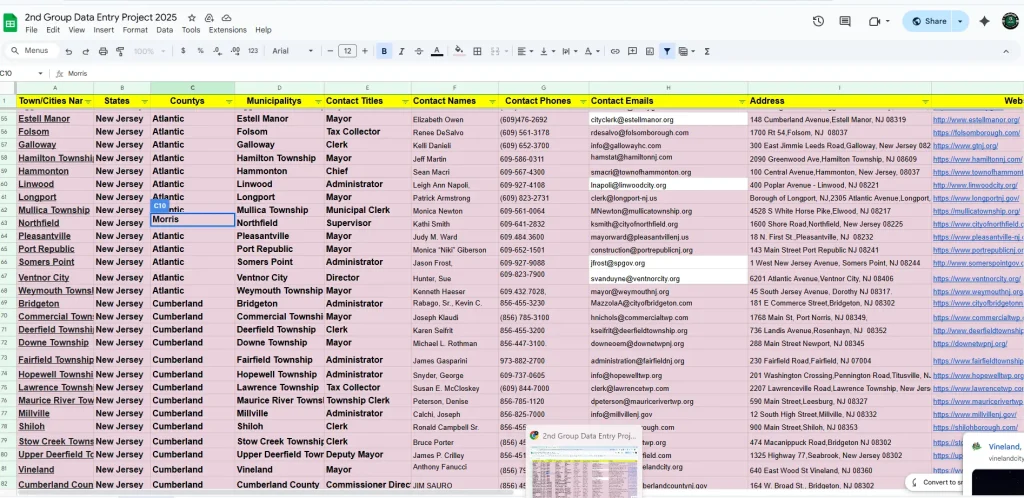Open the Format menu
The width and height of the screenshot is (1024, 498).
pyautogui.click(x=135, y=30)
